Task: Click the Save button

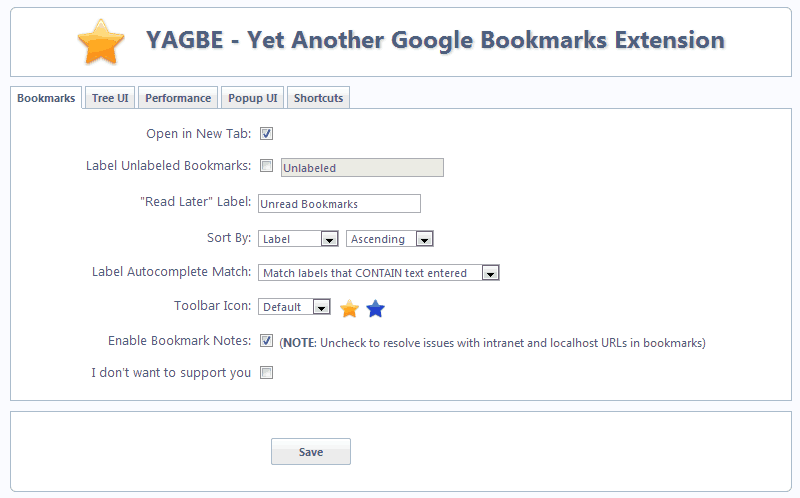Action: pos(311,452)
